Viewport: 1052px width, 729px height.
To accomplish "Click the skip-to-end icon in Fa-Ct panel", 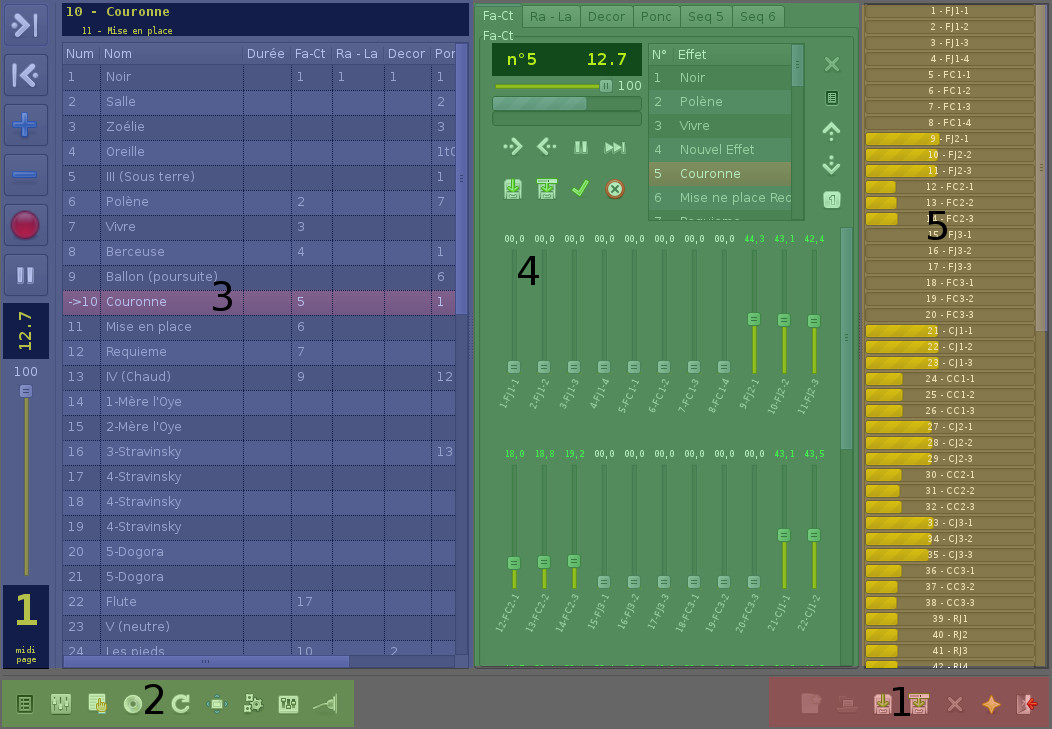I will click(x=615, y=147).
